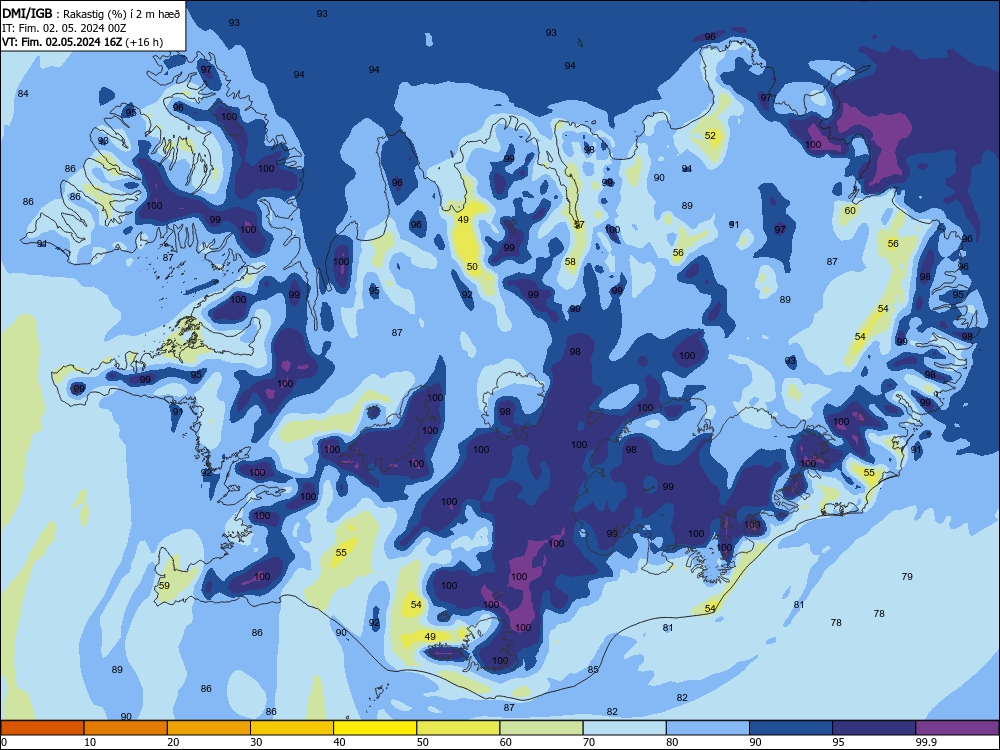Click the orange 10–20 legend swatch

[x=126, y=728]
